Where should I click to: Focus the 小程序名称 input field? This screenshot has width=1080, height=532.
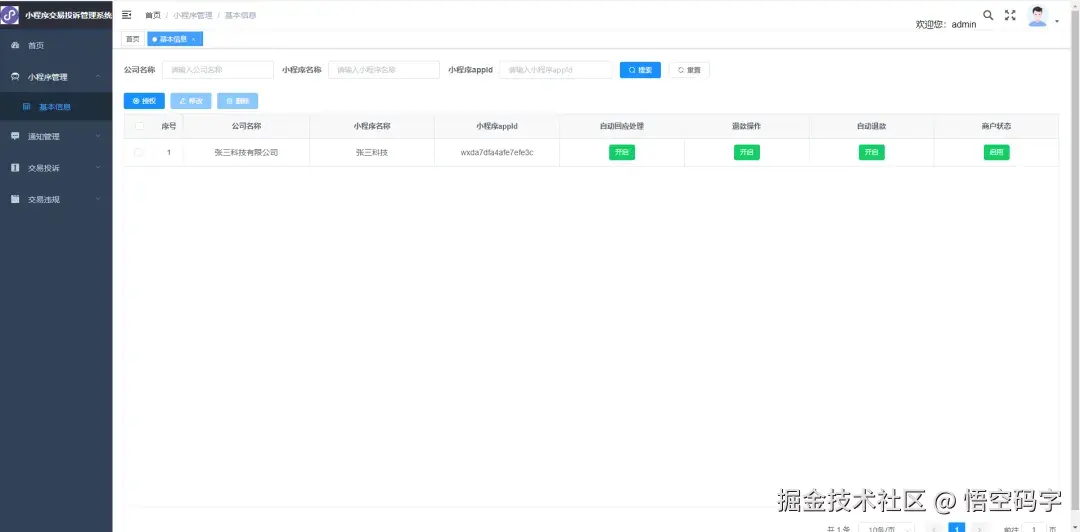click(384, 70)
